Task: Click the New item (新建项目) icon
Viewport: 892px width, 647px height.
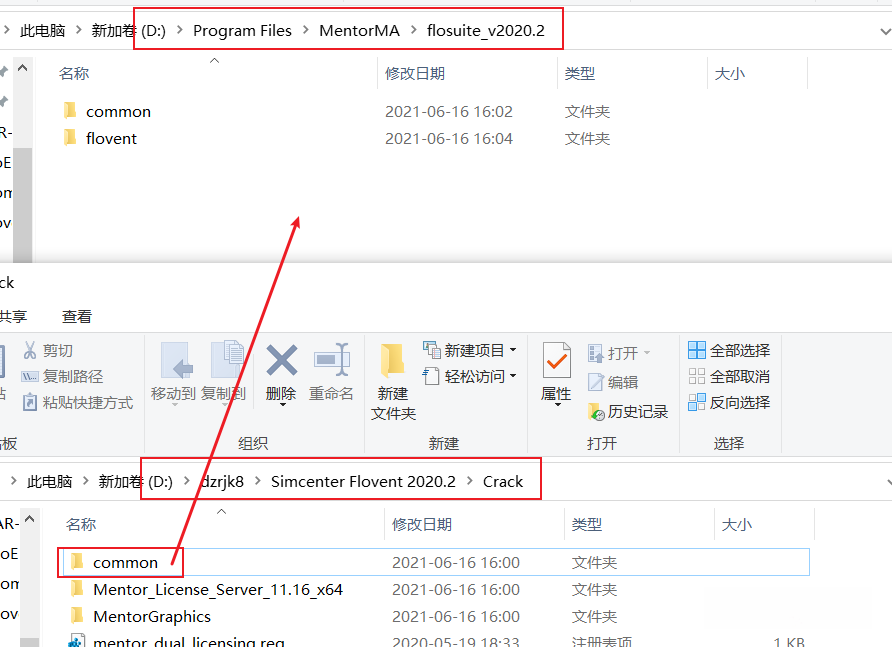Action: click(432, 350)
